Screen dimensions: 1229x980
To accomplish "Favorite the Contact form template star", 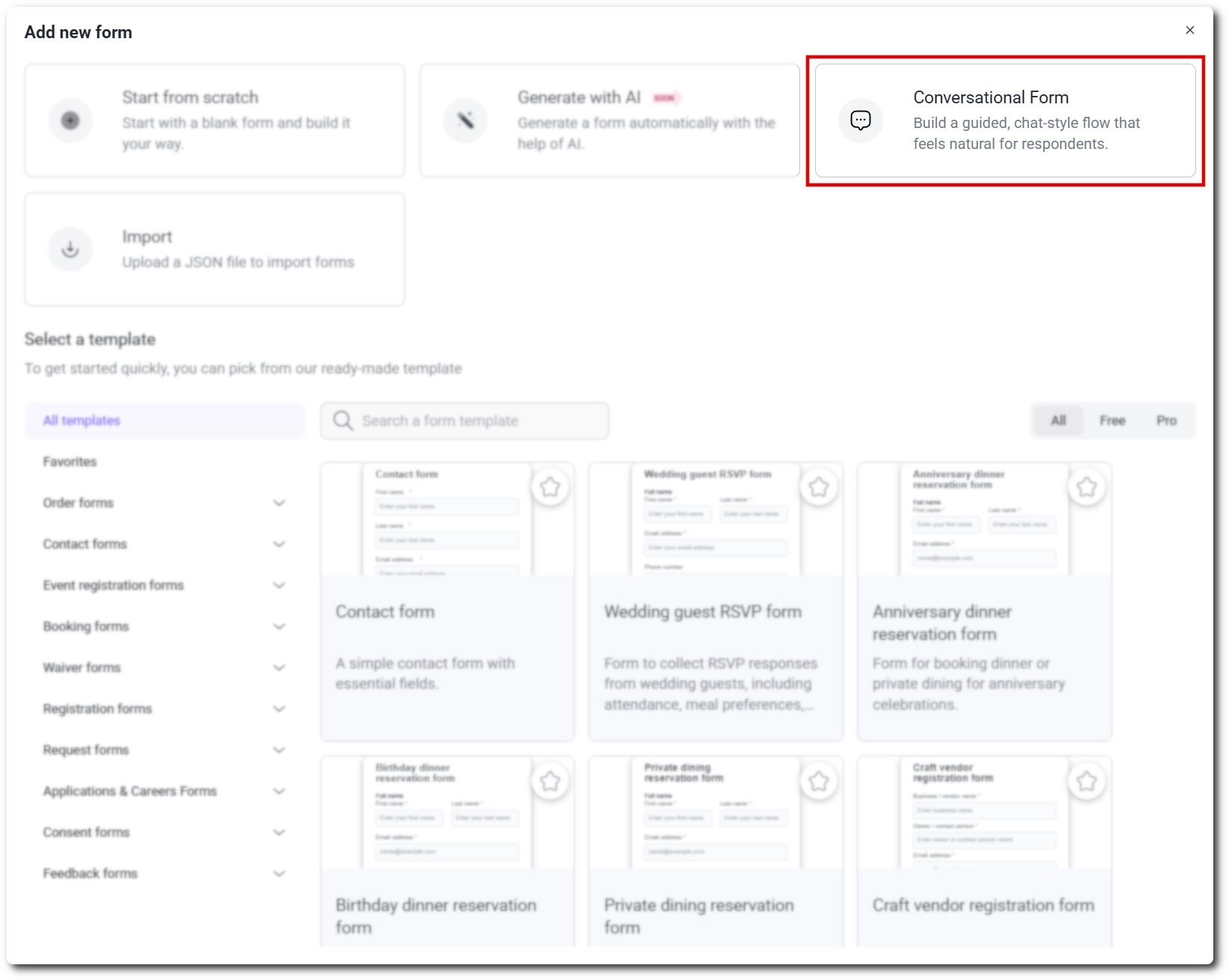I will click(550, 487).
